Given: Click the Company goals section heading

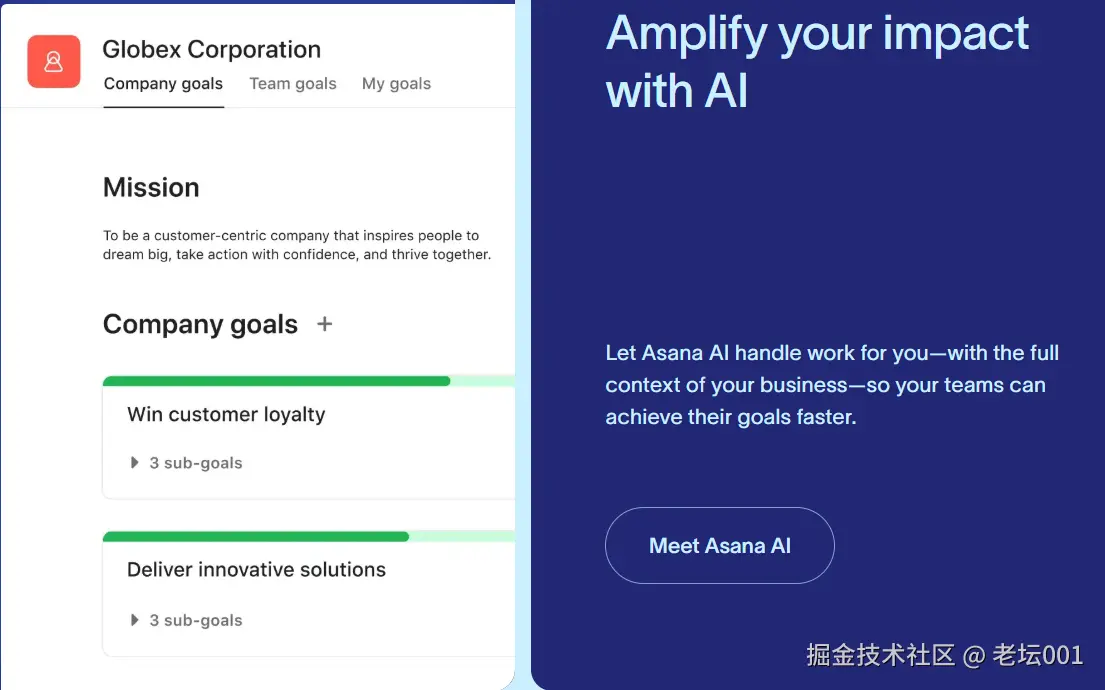Looking at the screenshot, I should pyautogui.click(x=200, y=324).
